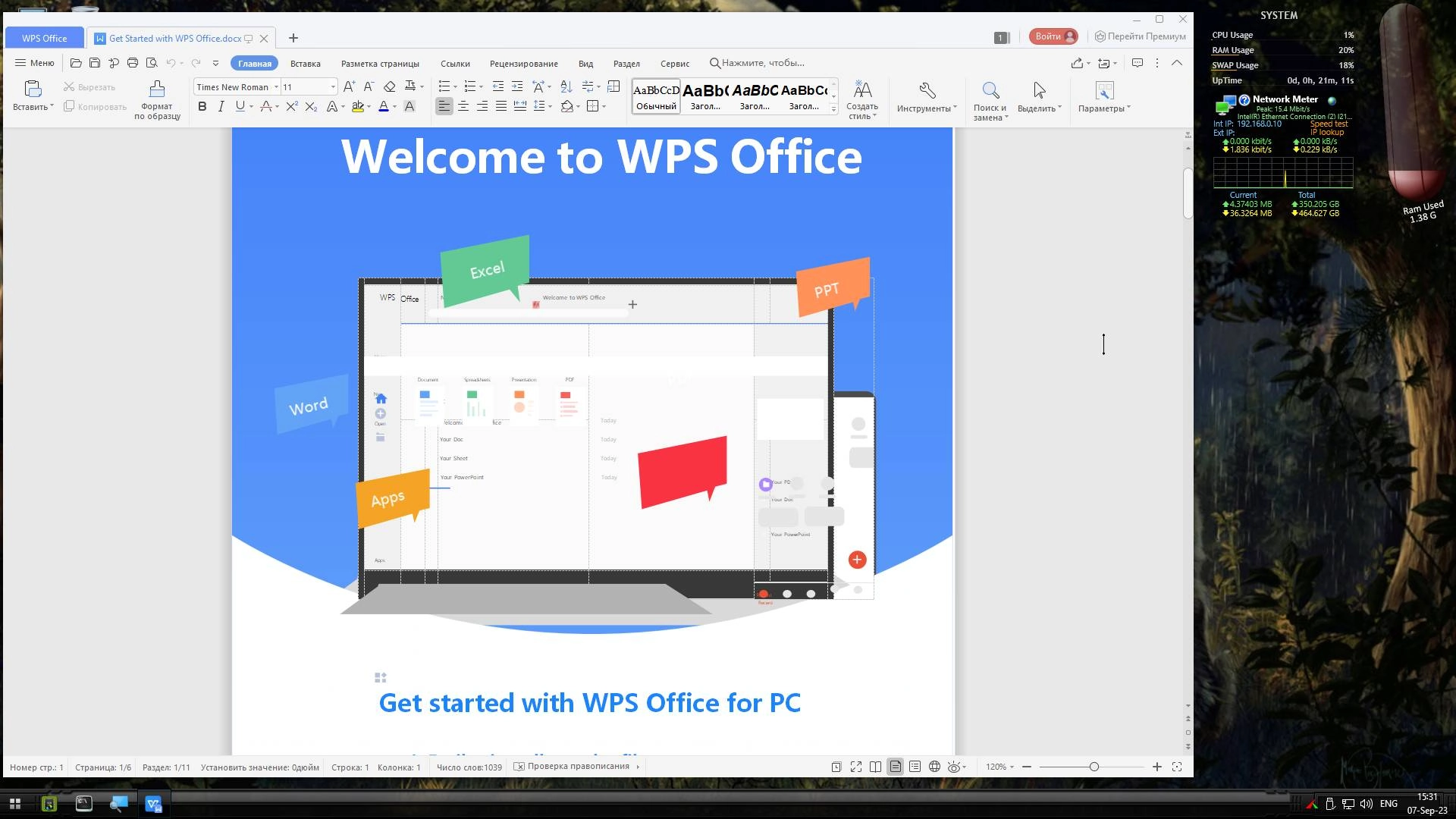Click the zoom slider handle
Image resolution: width=1456 pixels, height=819 pixels.
(x=1094, y=767)
